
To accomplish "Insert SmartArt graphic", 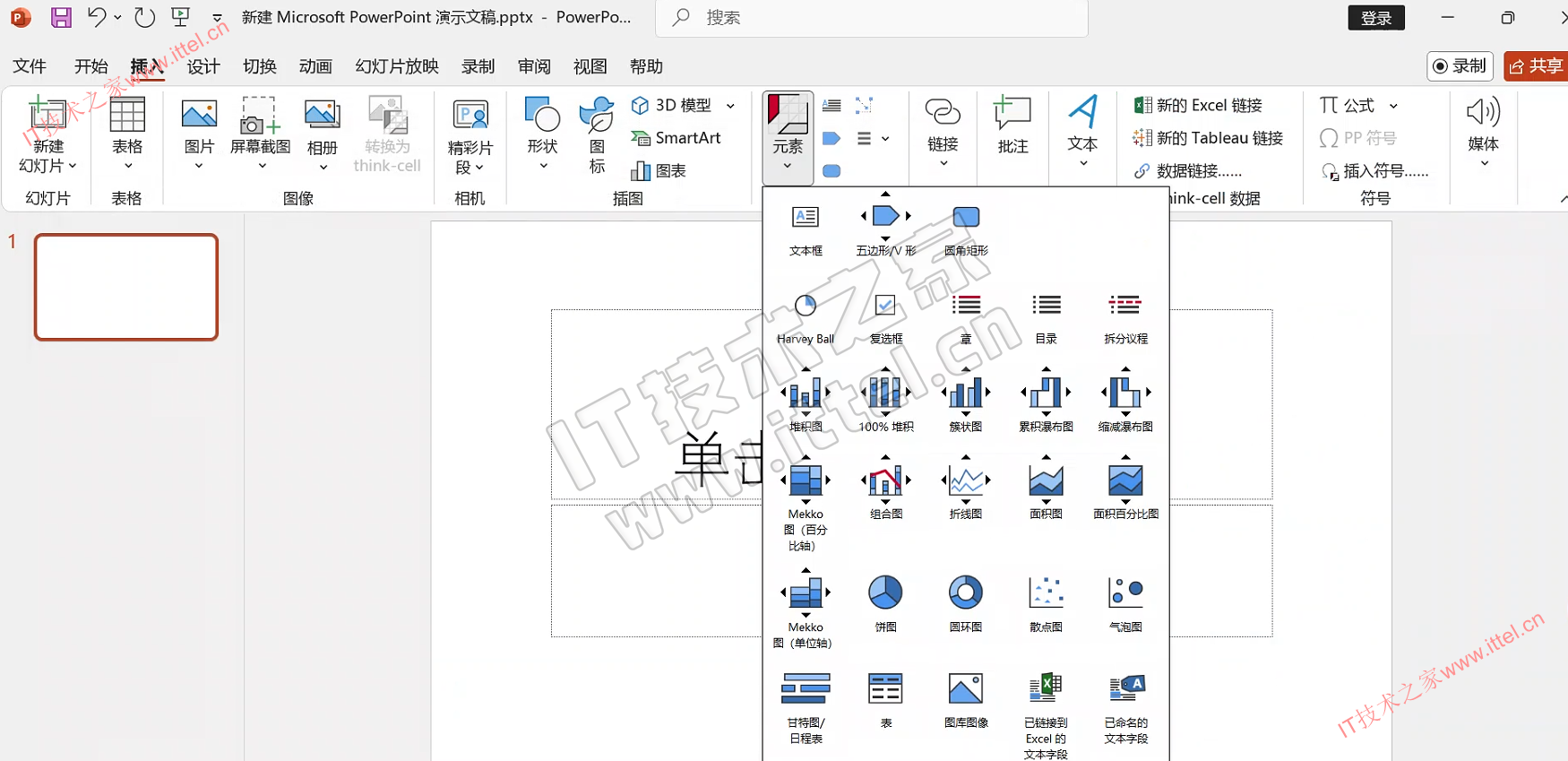I will coord(676,138).
